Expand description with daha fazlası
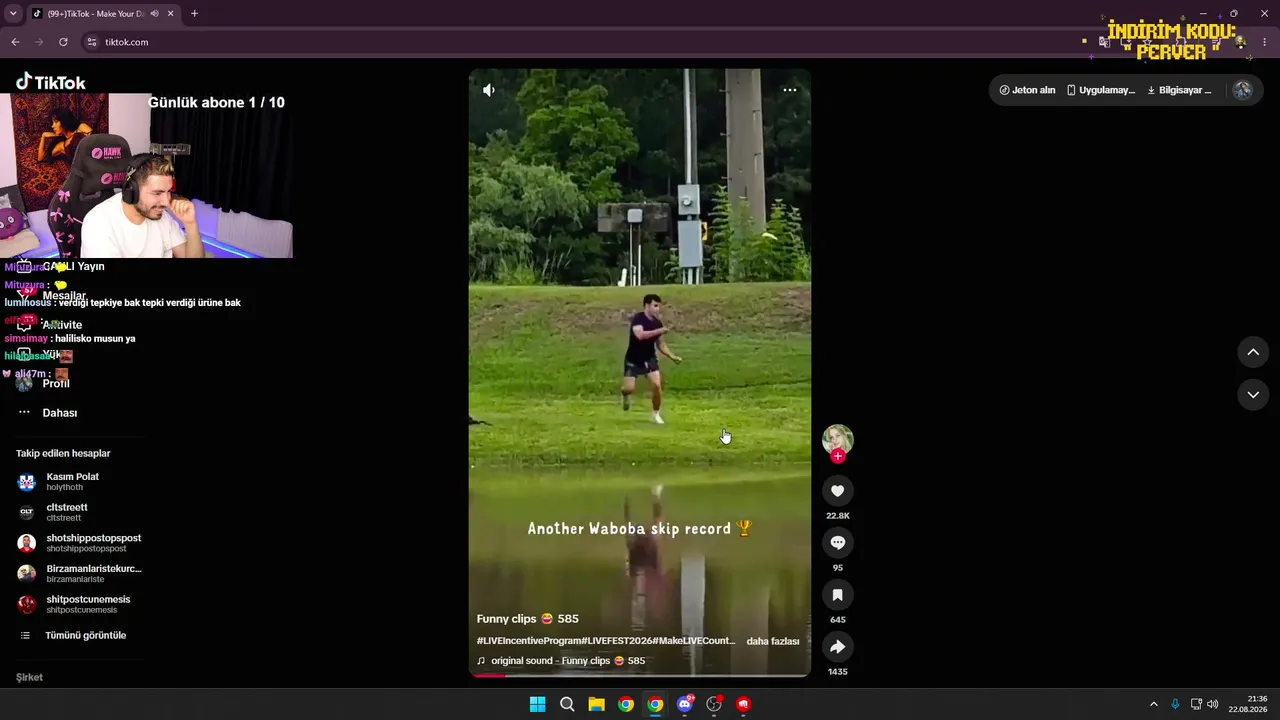1280x720 pixels. [773, 641]
